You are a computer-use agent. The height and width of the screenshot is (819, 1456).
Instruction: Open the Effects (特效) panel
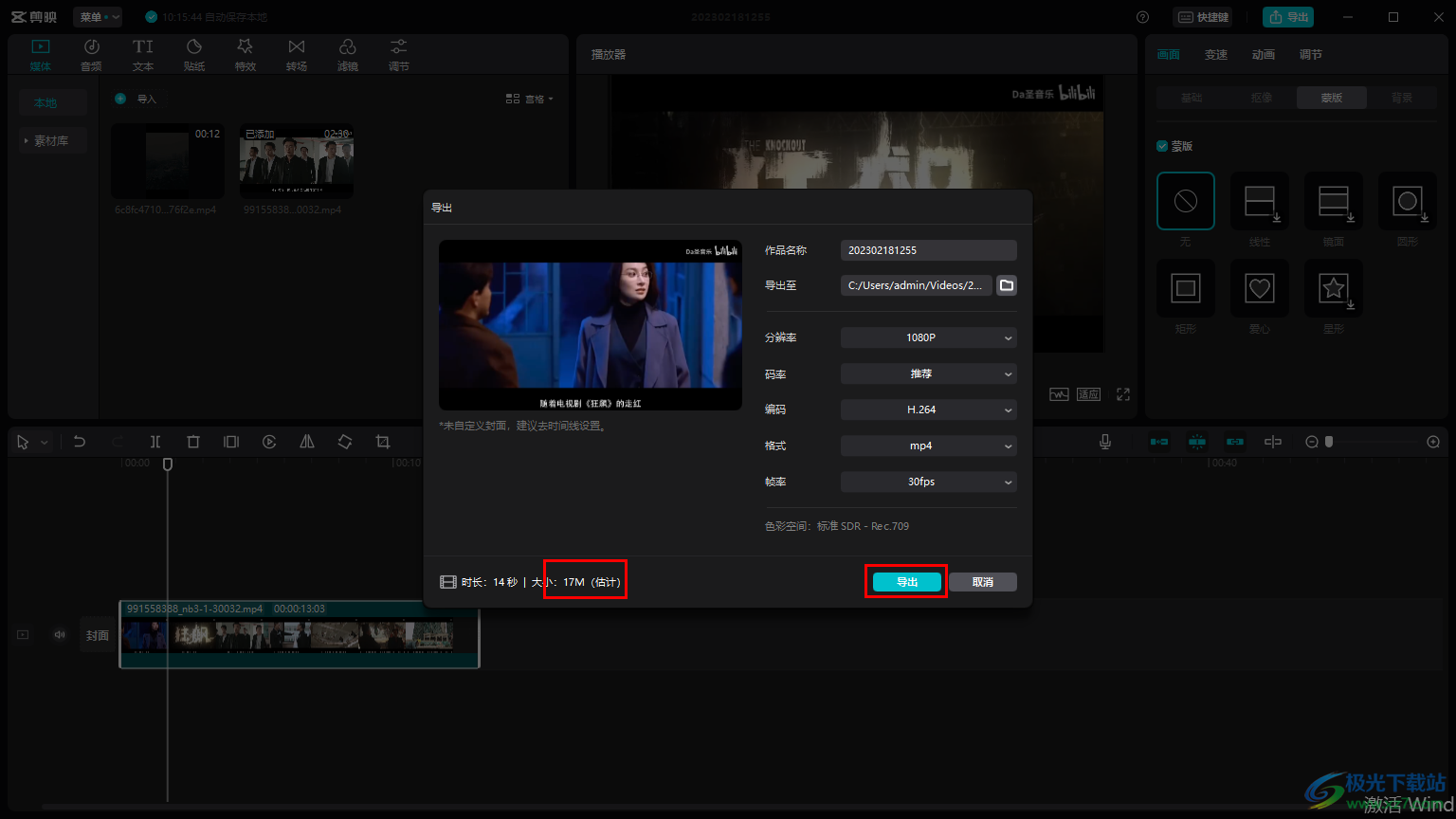click(x=246, y=55)
